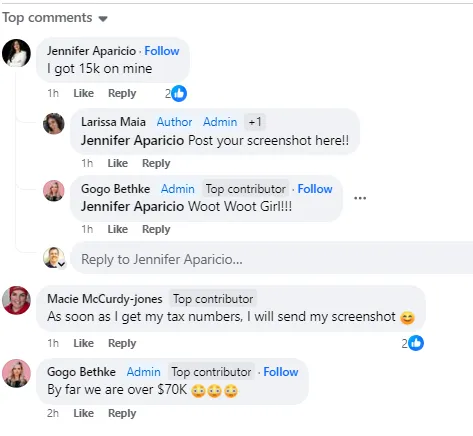This screenshot has width=473, height=436.
Task: Reply to Jennifer Aparicio's comment
Action: (122, 93)
